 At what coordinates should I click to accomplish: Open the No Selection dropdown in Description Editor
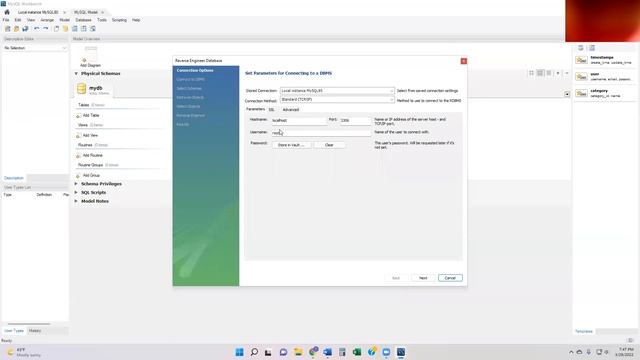pos(35,48)
